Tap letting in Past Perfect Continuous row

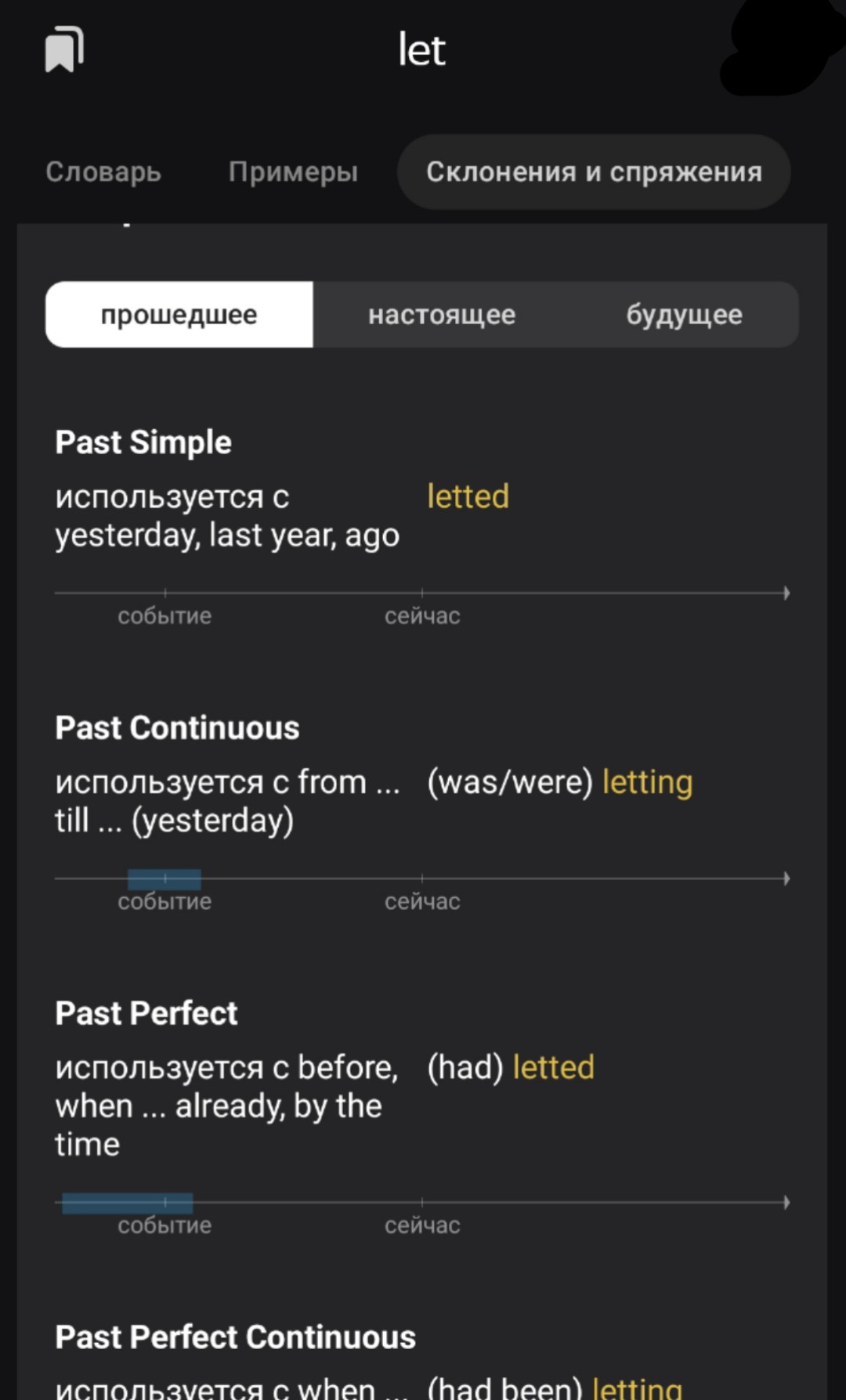tap(637, 1387)
